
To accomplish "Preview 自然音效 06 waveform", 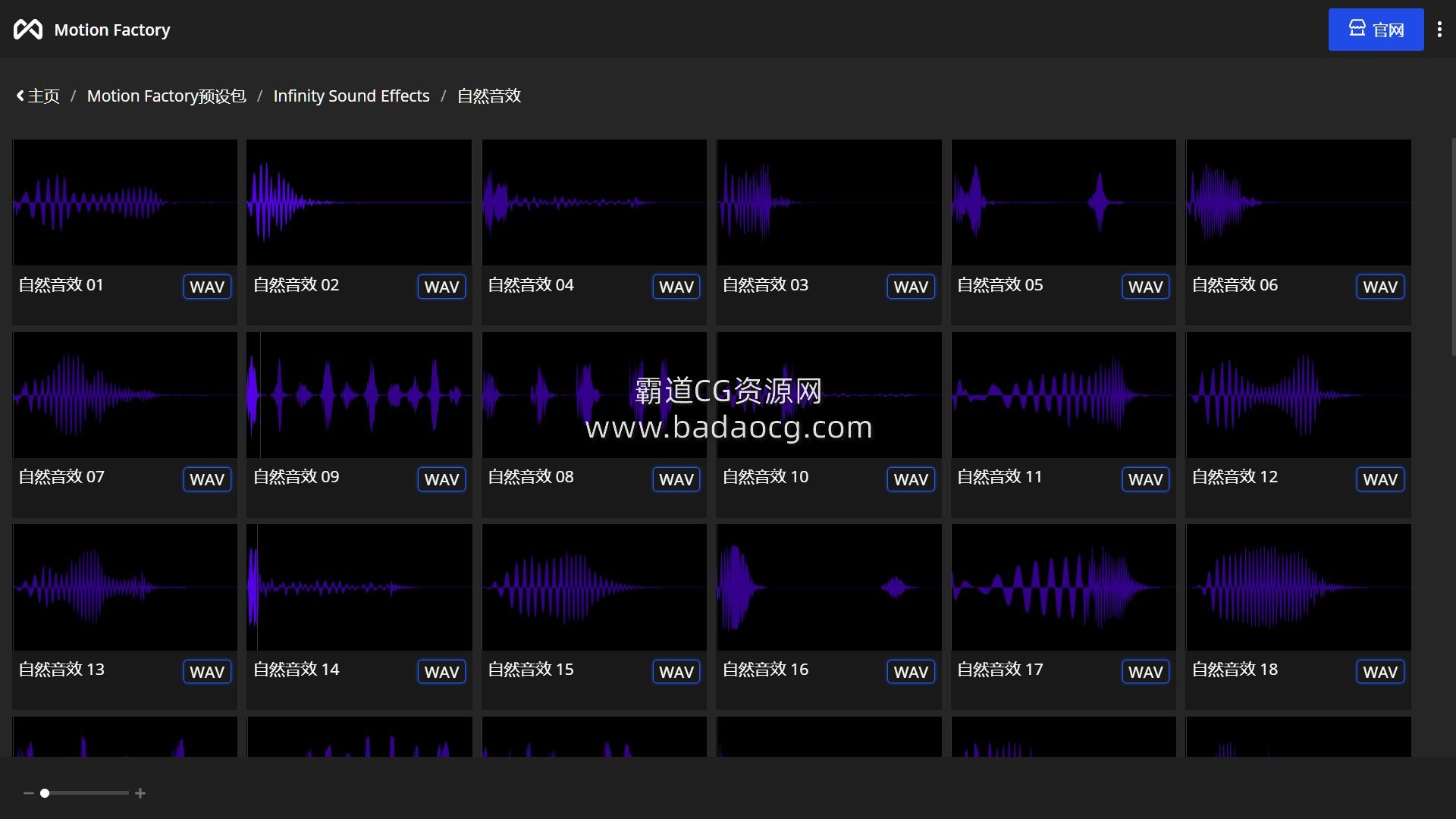I will 1298,202.
